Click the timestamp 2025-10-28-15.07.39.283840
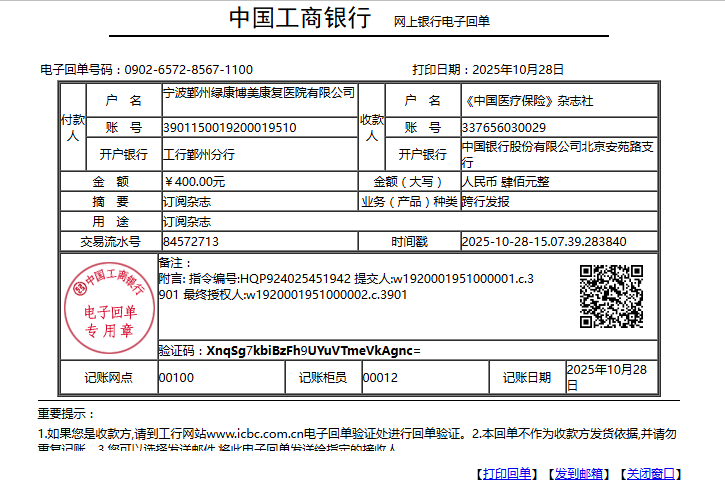The width and height of the screenshot is (725, 489). click(544, 242)
